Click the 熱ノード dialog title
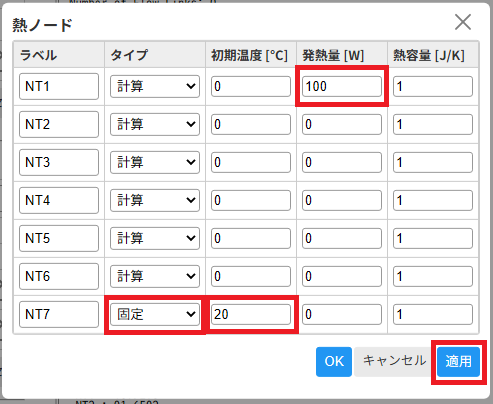 click(x=42, y=25)
